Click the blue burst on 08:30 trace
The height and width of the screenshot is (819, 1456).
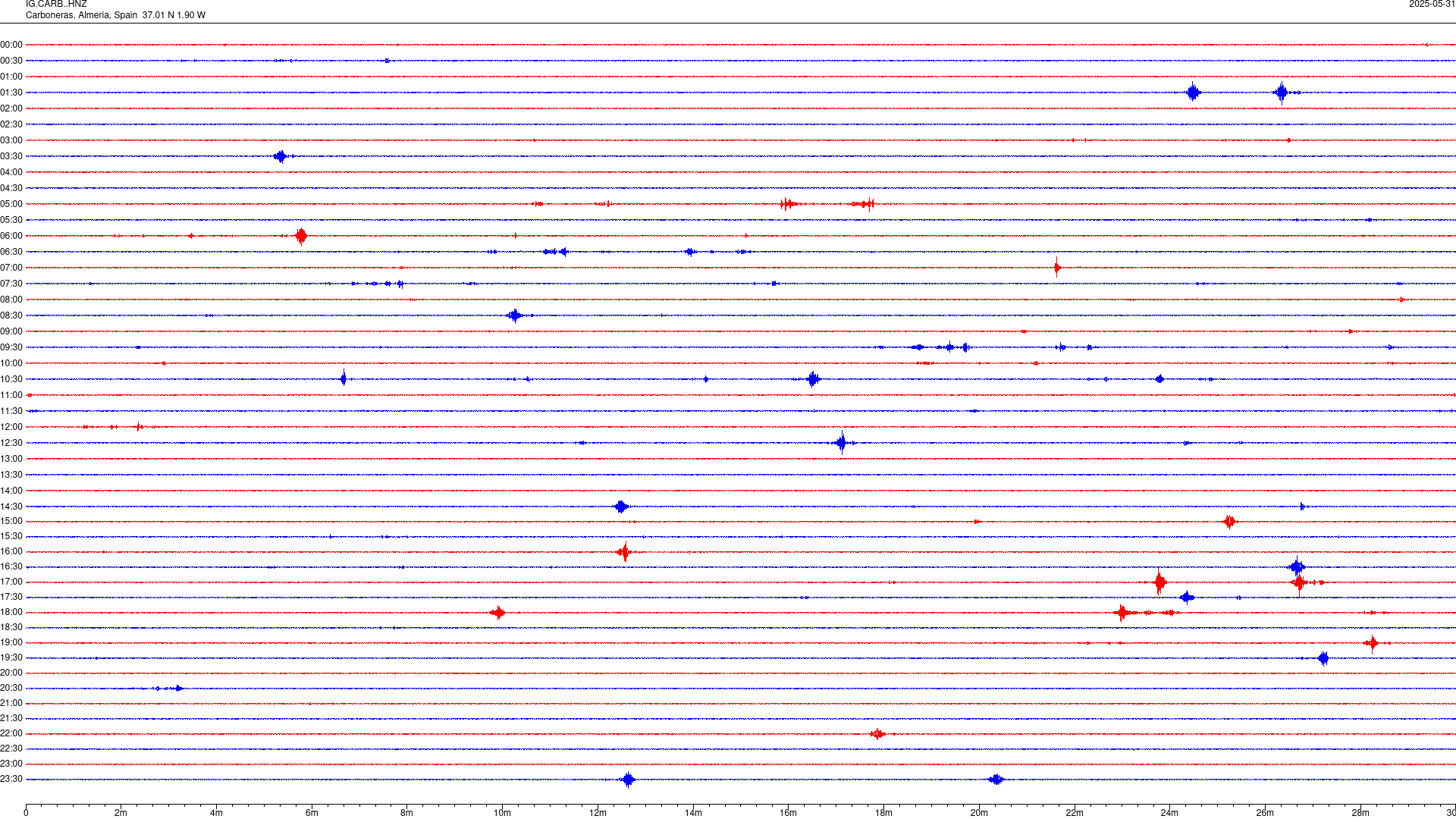coord(515,315)
